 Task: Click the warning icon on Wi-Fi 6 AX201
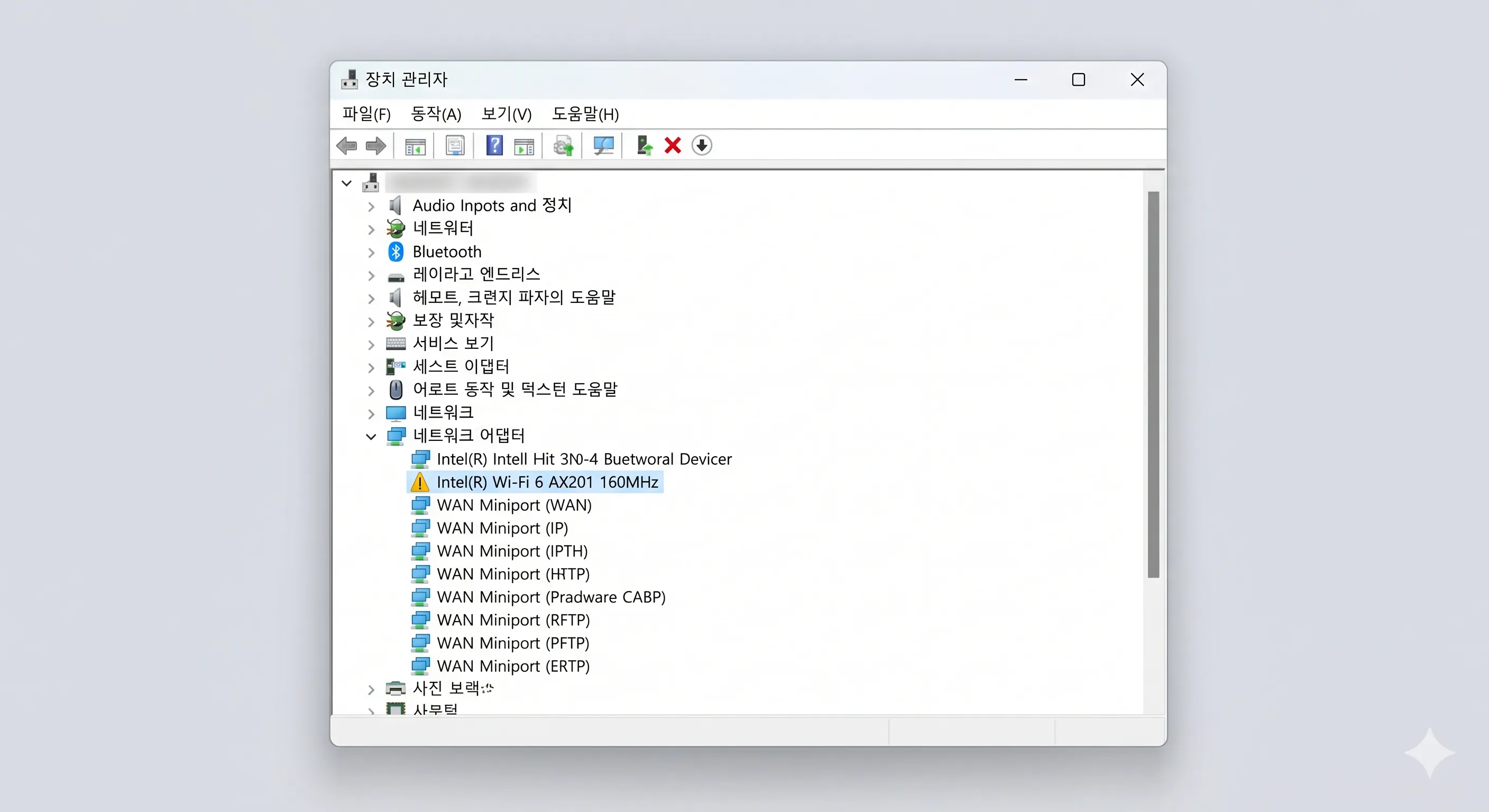(420, 482)
